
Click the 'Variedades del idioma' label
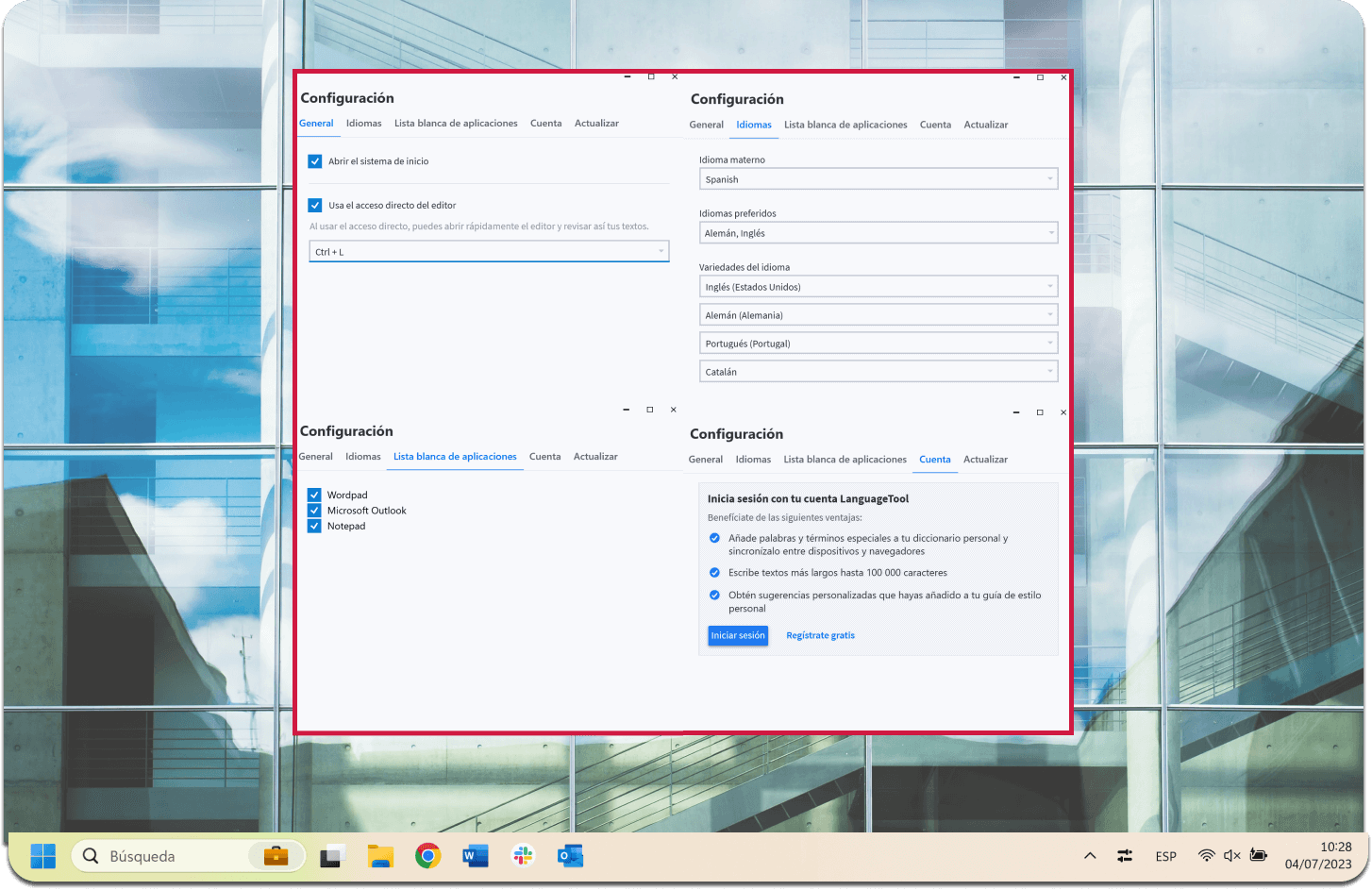coord(745,267)
